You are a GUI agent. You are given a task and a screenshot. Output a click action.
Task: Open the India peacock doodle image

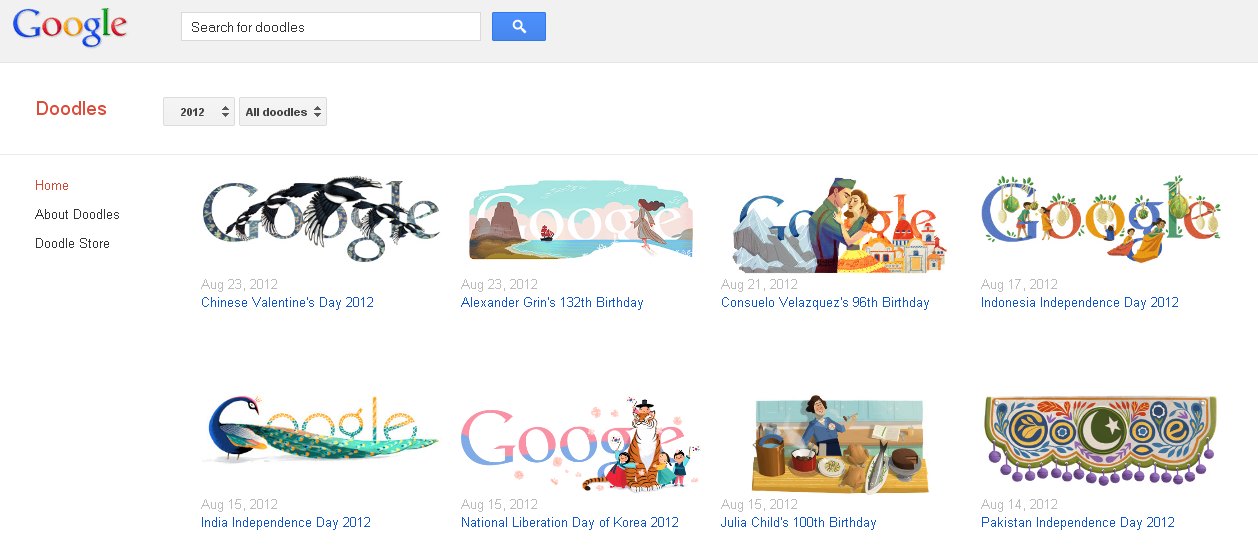click(320, 430)
